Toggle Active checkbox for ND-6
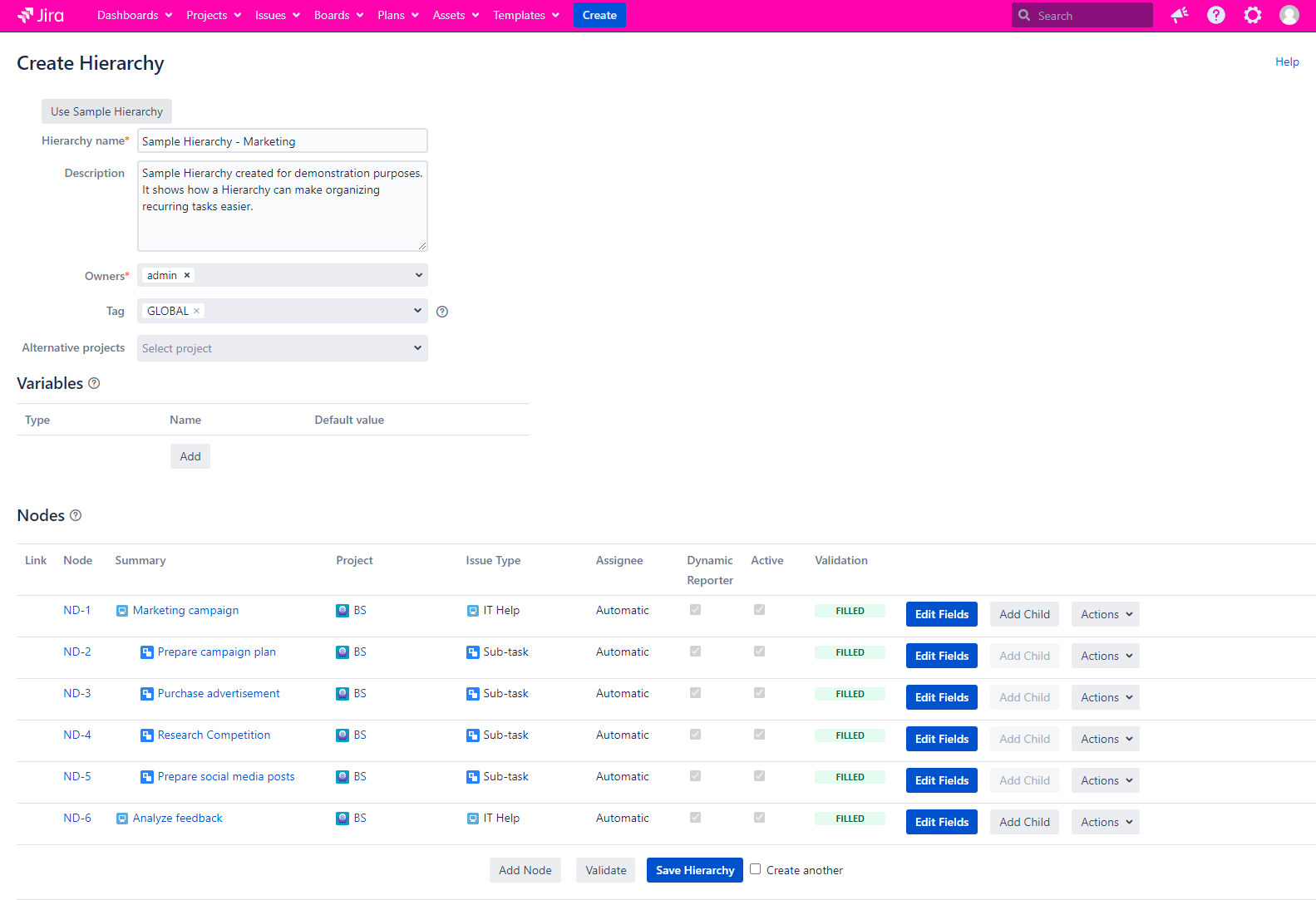The width and height of the screenshot is (1316, 900). click(759, 818)
